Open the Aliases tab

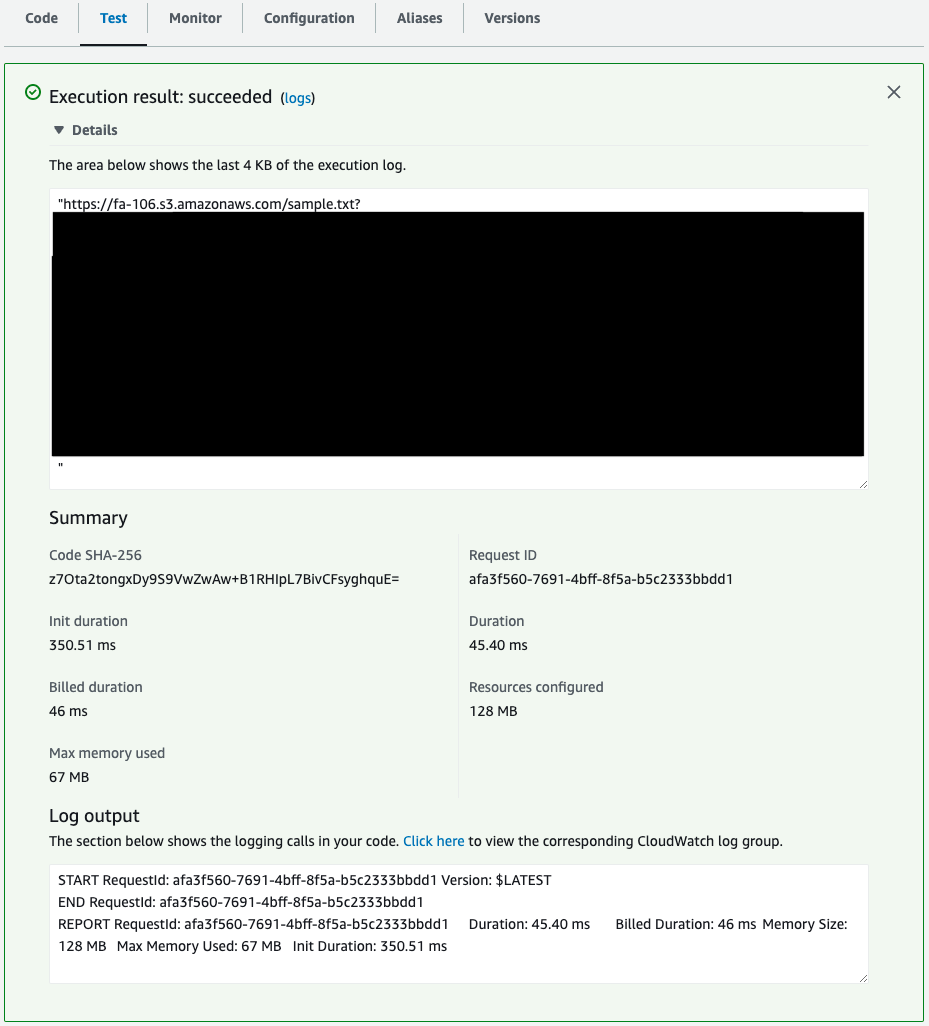point(419,17)
